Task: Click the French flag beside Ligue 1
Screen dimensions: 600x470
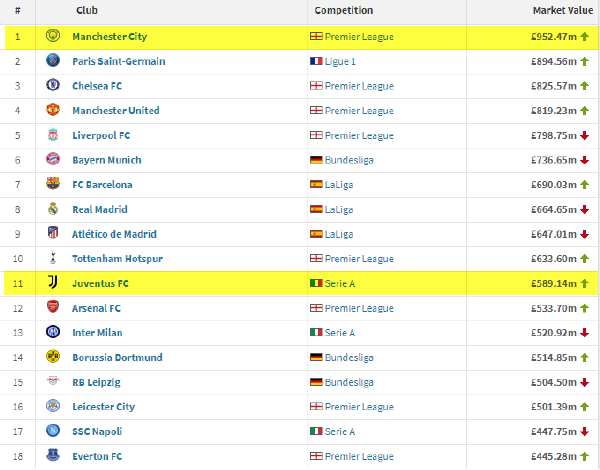Action: 316,61
